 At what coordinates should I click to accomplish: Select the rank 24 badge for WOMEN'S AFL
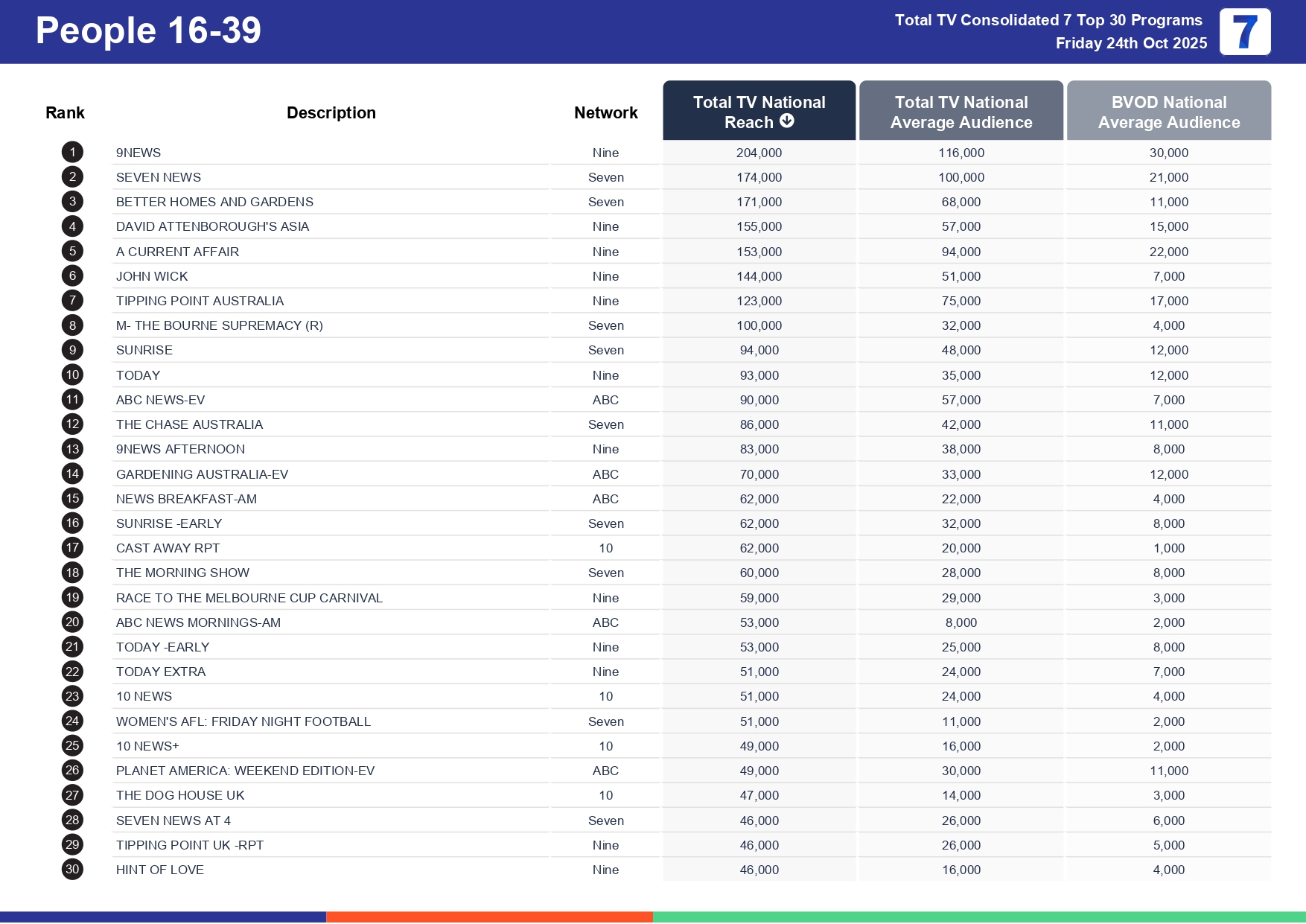[71, 721]
